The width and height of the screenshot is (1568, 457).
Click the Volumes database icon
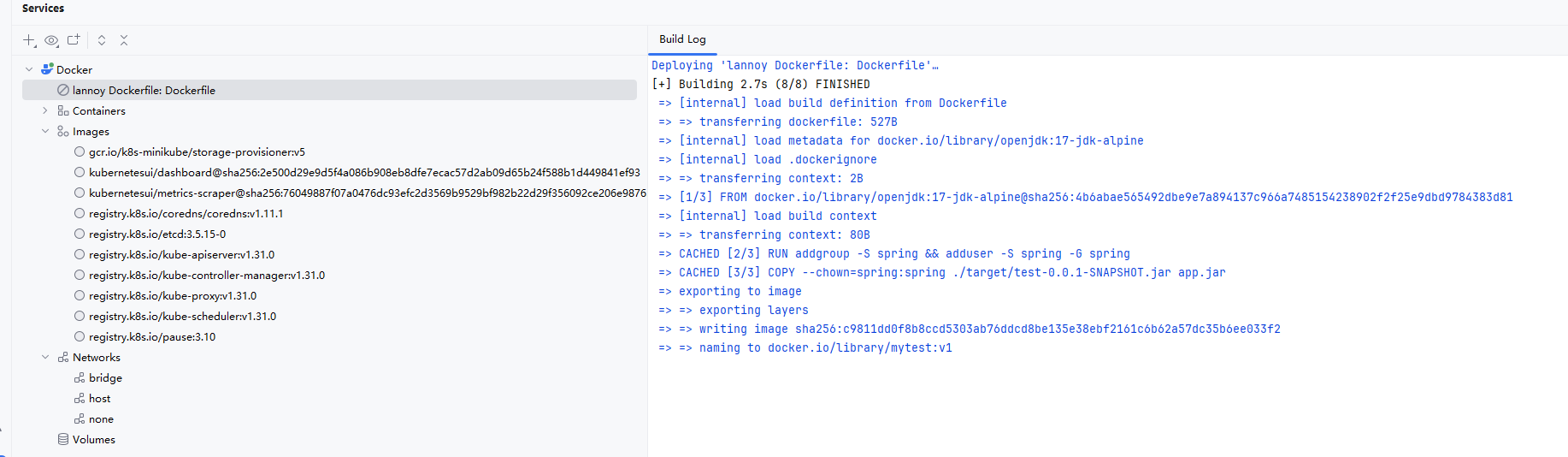pyautogui.click(x=63, y=440)
